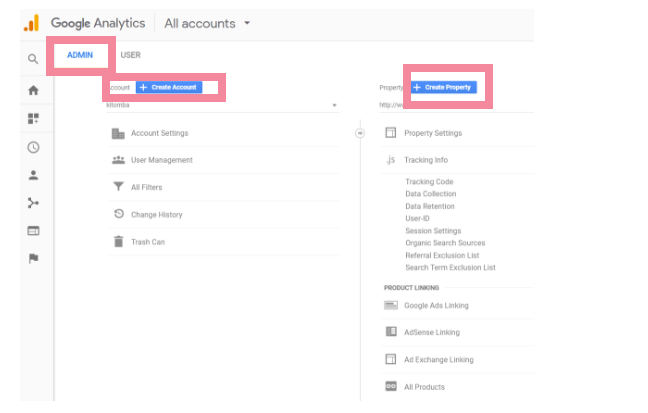Click the Trash Can bin icon
Image resolution: width=648 pixels, height=413 pixels.
point(119,241)
